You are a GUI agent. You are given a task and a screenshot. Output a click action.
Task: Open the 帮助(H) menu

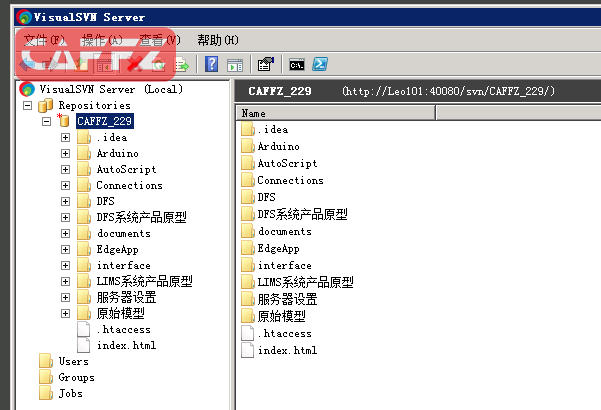click(x=217, y=40)
